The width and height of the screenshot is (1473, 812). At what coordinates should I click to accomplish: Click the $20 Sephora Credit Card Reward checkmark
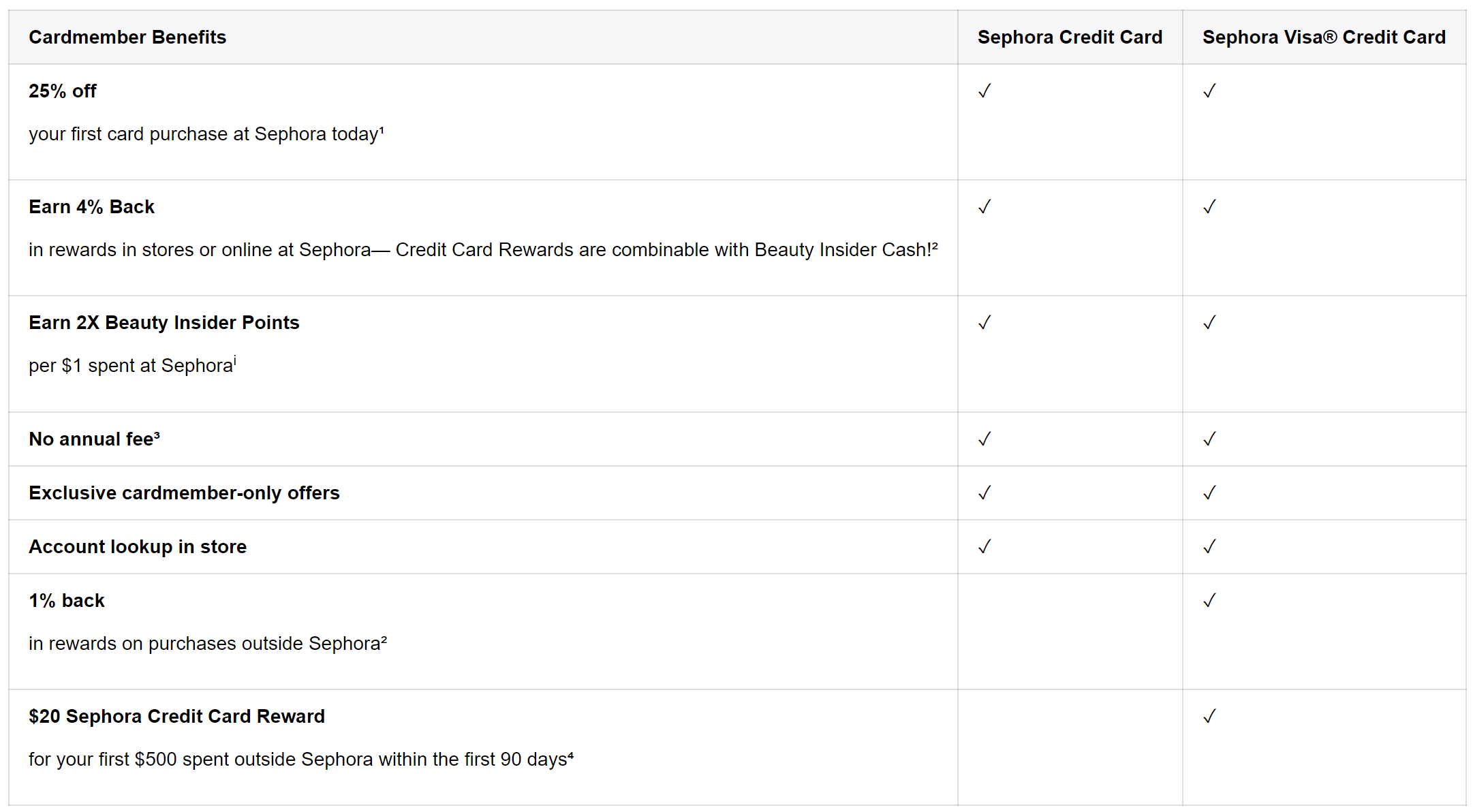1209,717
